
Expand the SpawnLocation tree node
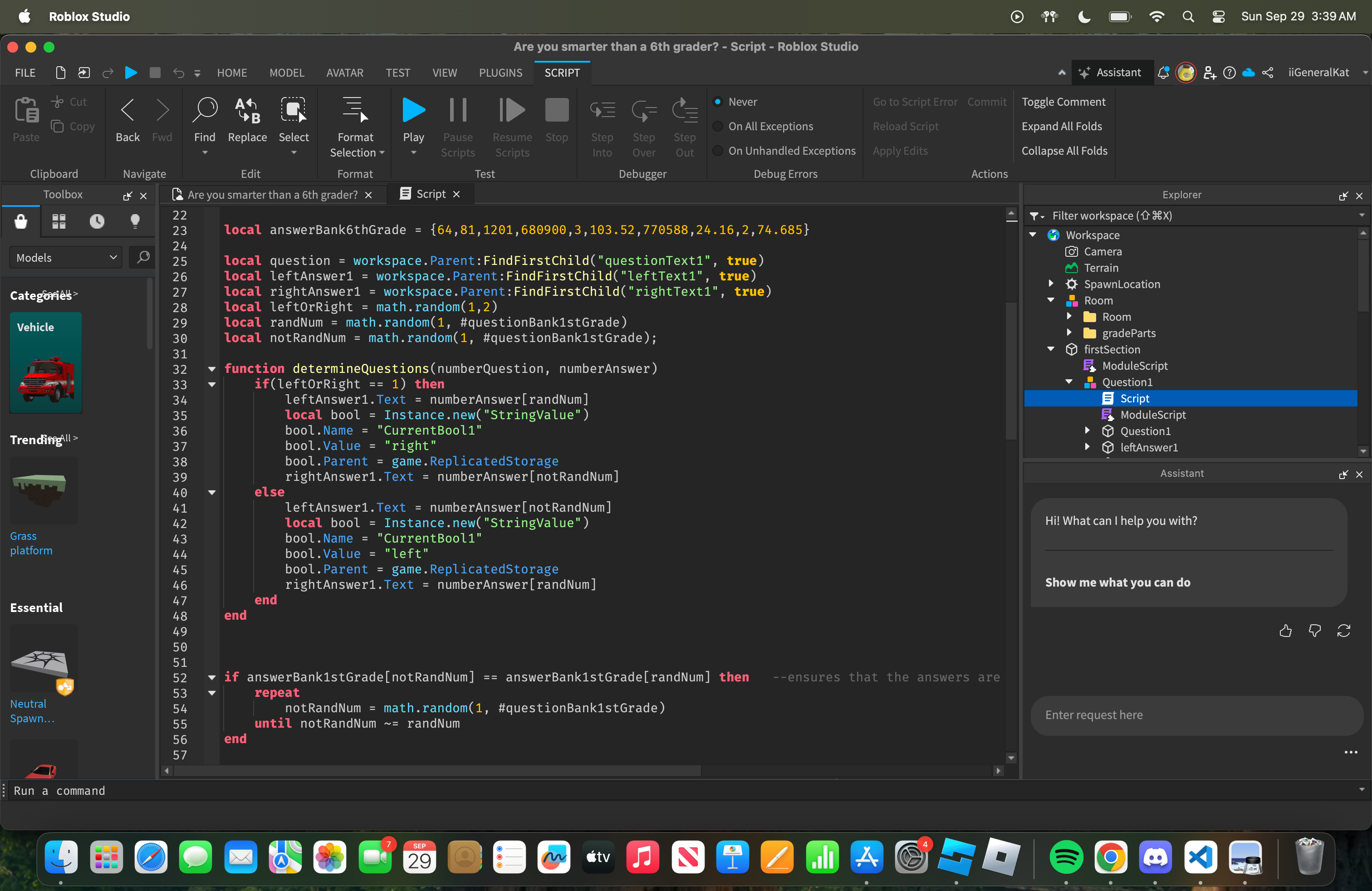(1050, 284)
